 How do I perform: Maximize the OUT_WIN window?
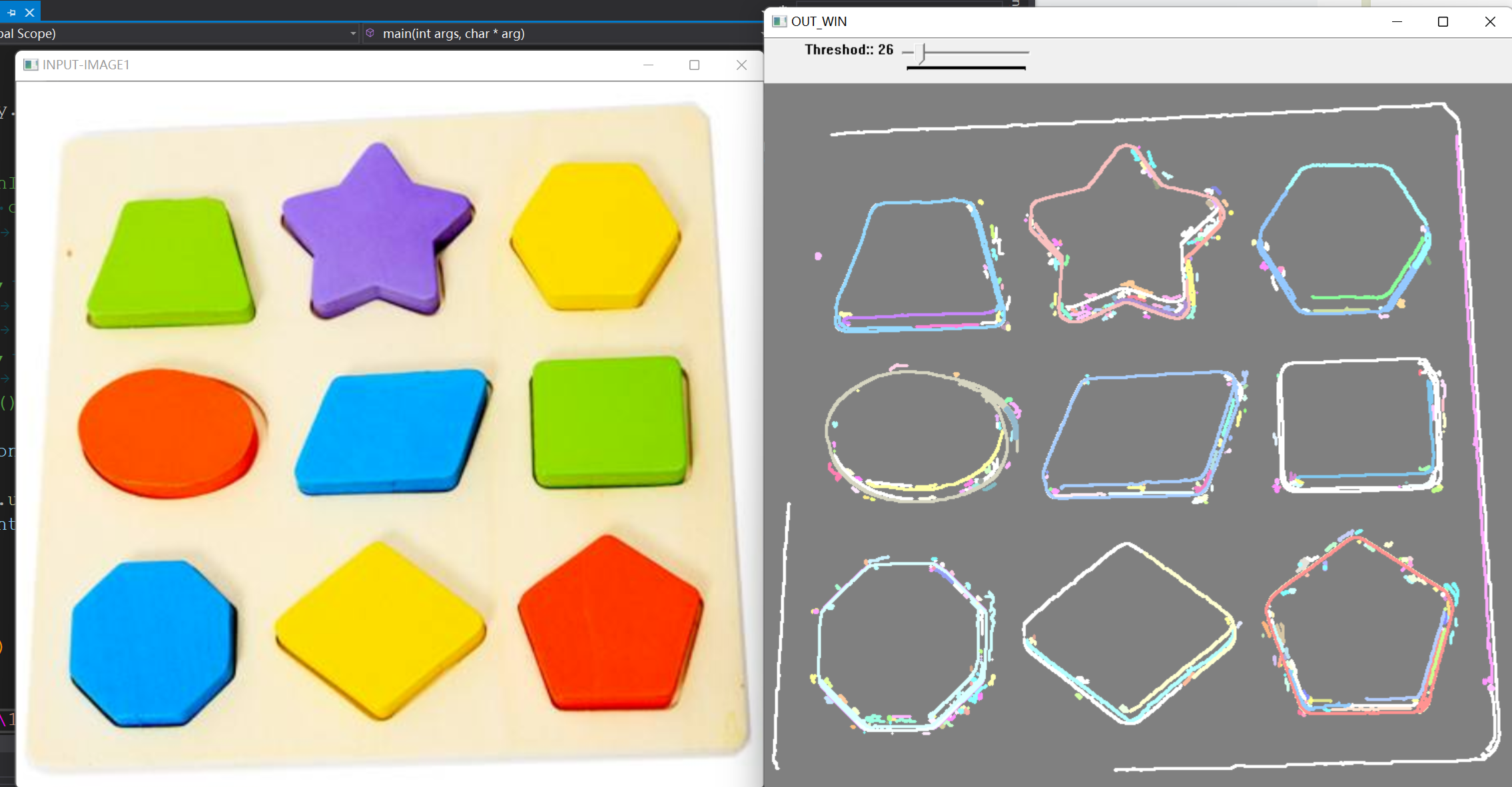[x=1443, y=22]
